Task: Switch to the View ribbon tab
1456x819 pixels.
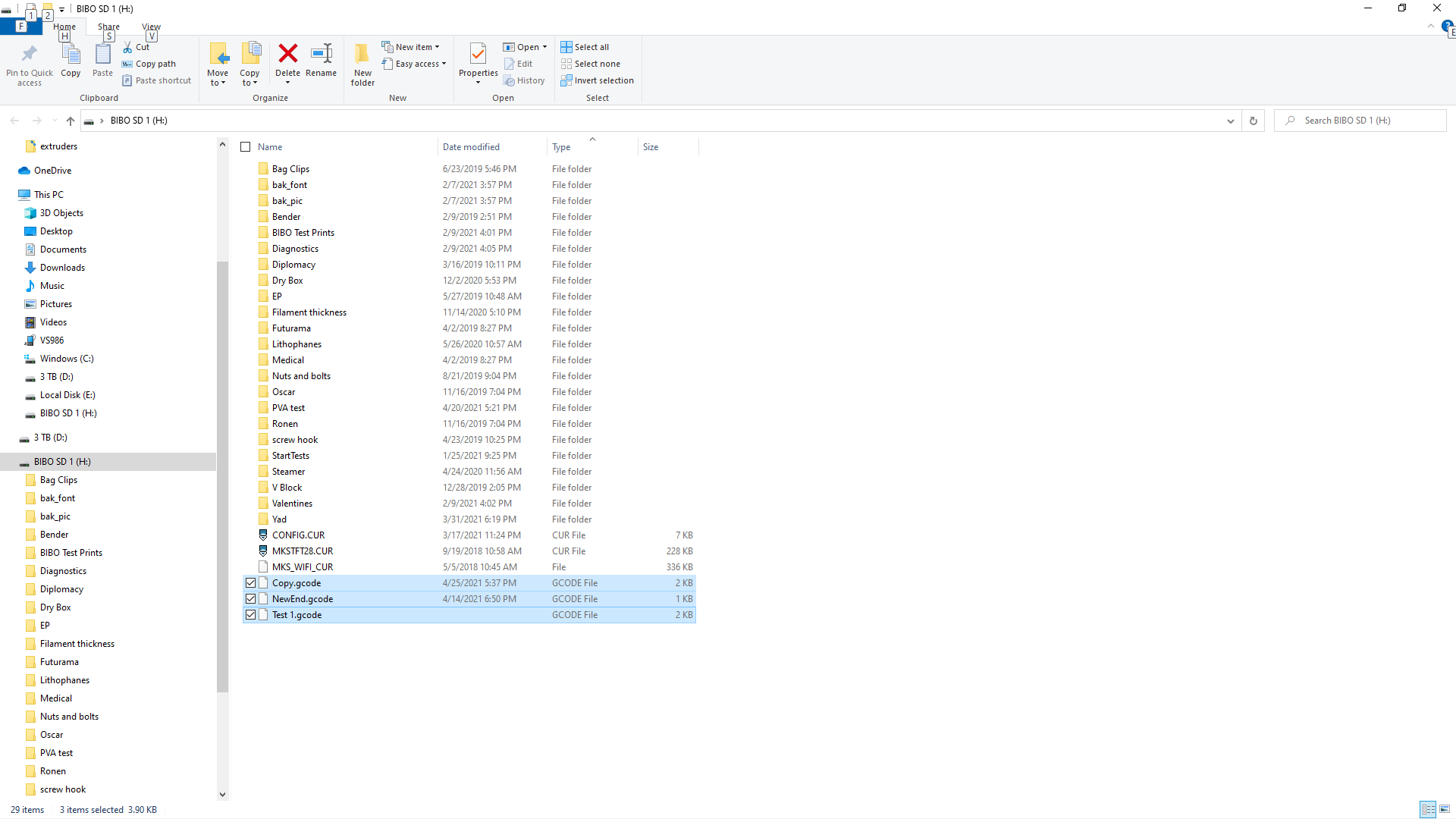Action: (x=151, y=26)
